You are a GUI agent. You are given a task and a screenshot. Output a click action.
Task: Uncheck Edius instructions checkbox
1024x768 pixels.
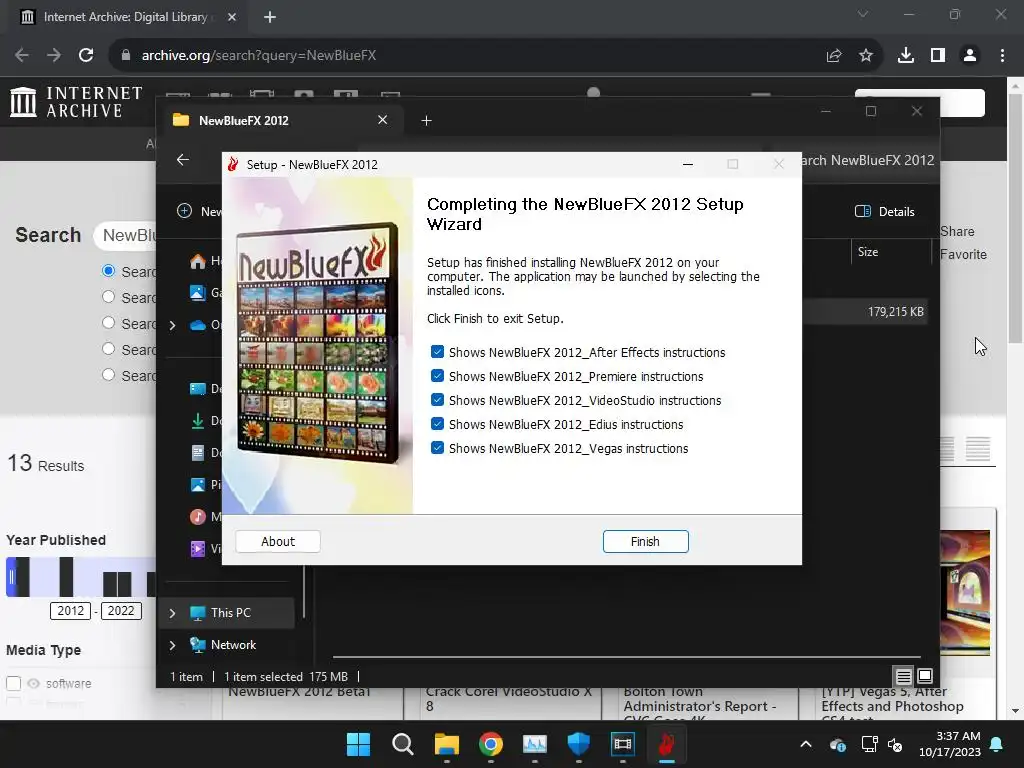click(438, 424)
